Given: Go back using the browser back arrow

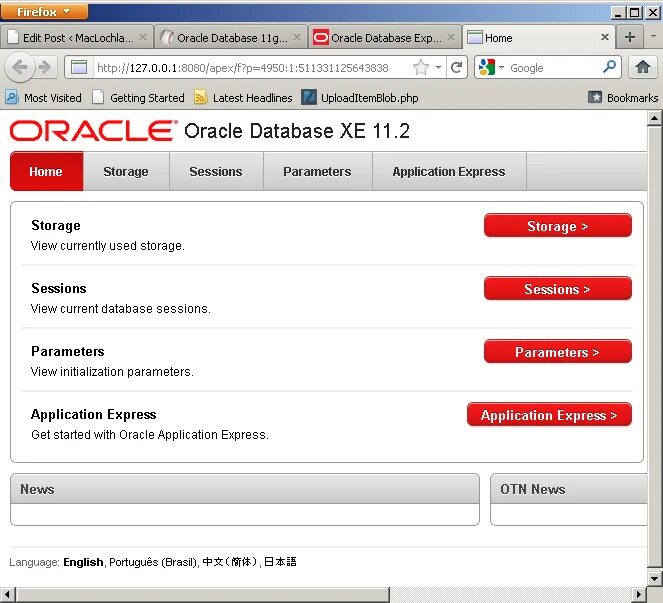Looking at the screenshot, I should 19,67.
